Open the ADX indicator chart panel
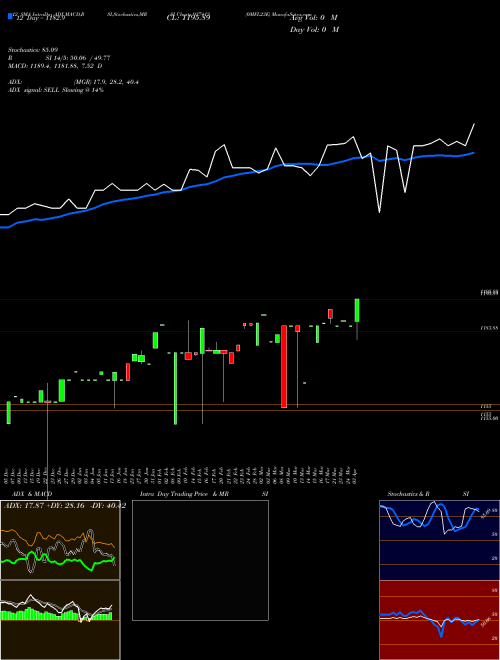This screenshot has height=660, width=500. (x=60, y=540)
